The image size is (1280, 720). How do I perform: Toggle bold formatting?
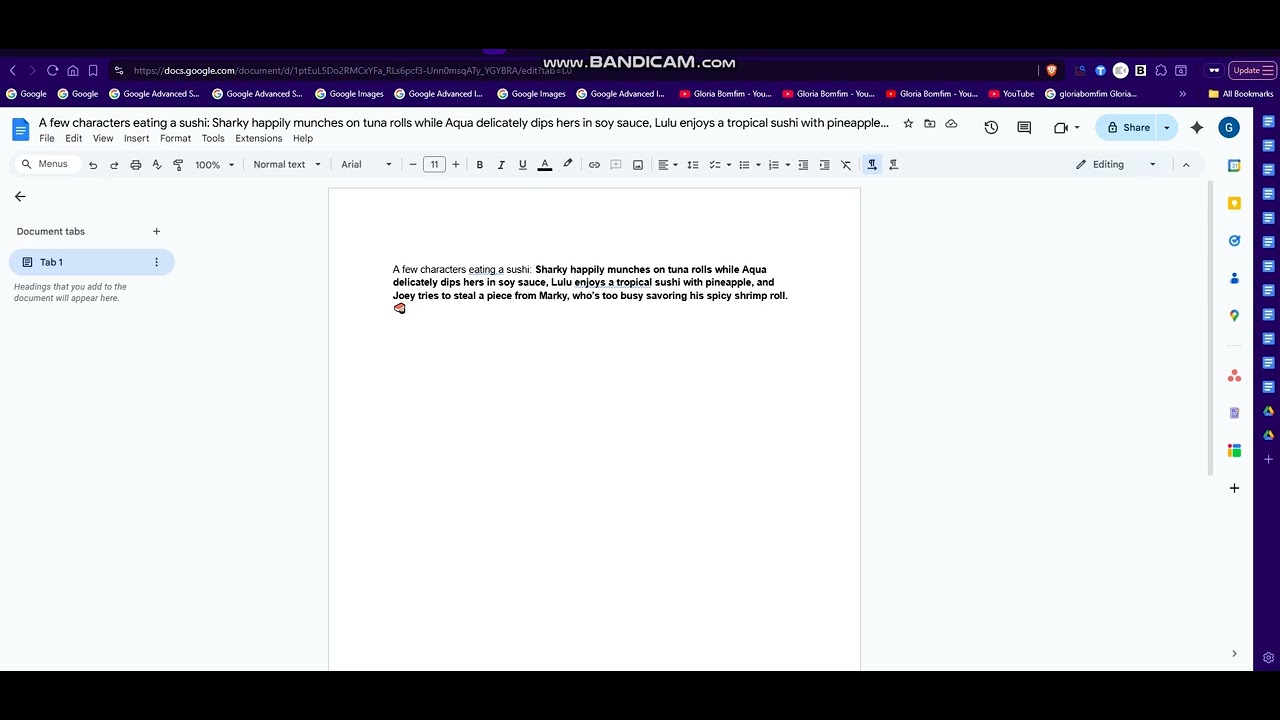[480, 165]
